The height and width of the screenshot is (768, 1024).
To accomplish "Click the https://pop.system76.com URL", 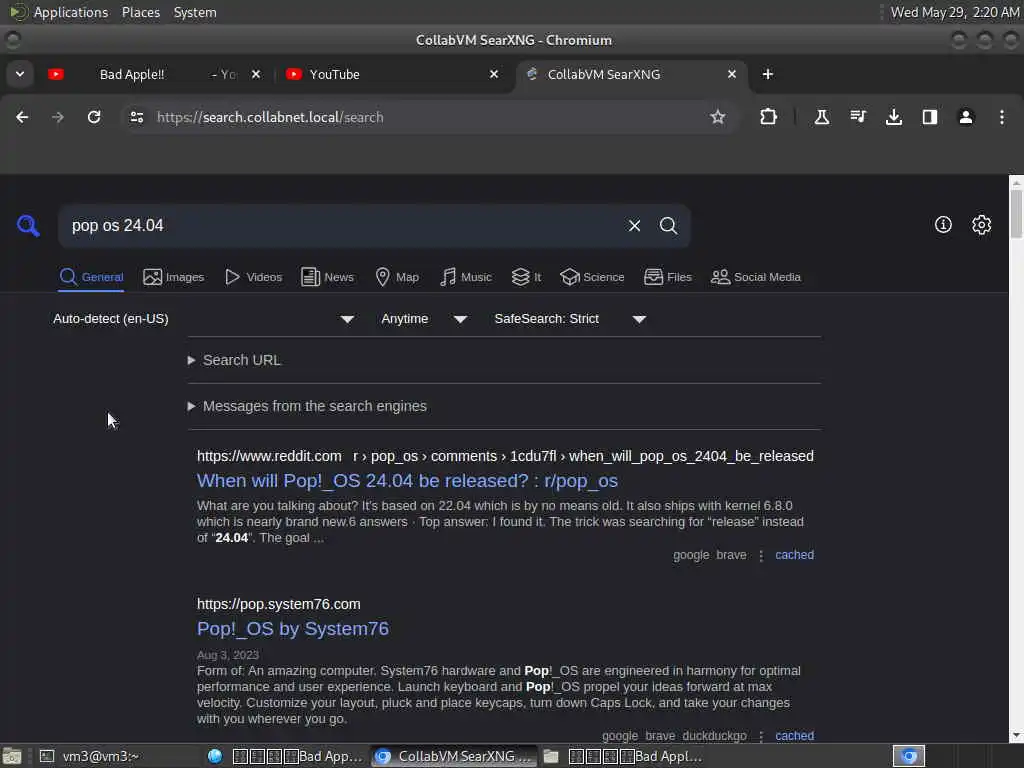I will tap(279, 604).
